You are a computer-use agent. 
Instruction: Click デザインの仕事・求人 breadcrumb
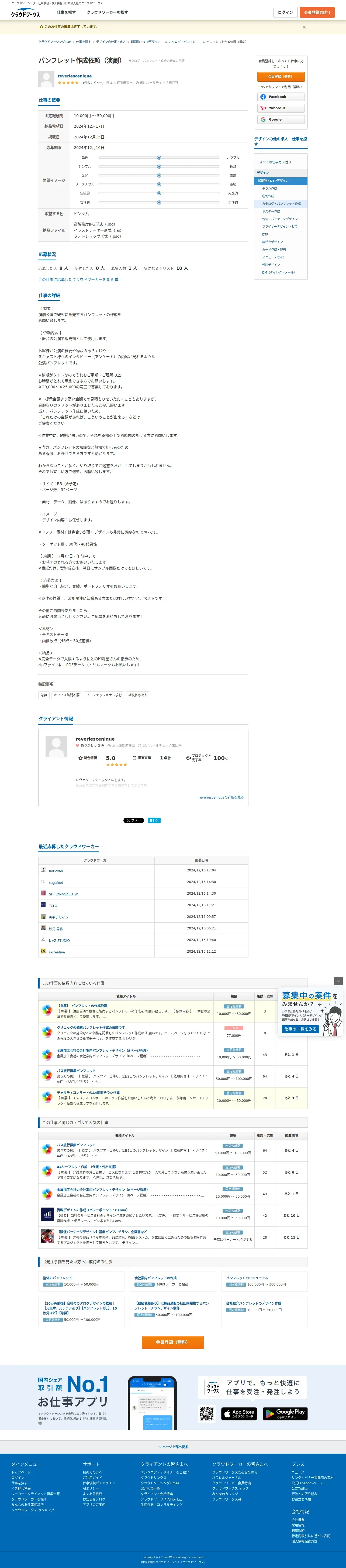[111, 42]
